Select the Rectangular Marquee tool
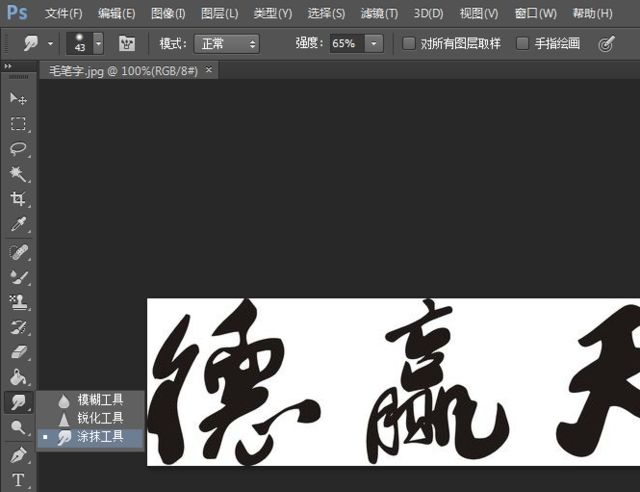The height and width of the screenshot is (492, 640). click(18, 124)
